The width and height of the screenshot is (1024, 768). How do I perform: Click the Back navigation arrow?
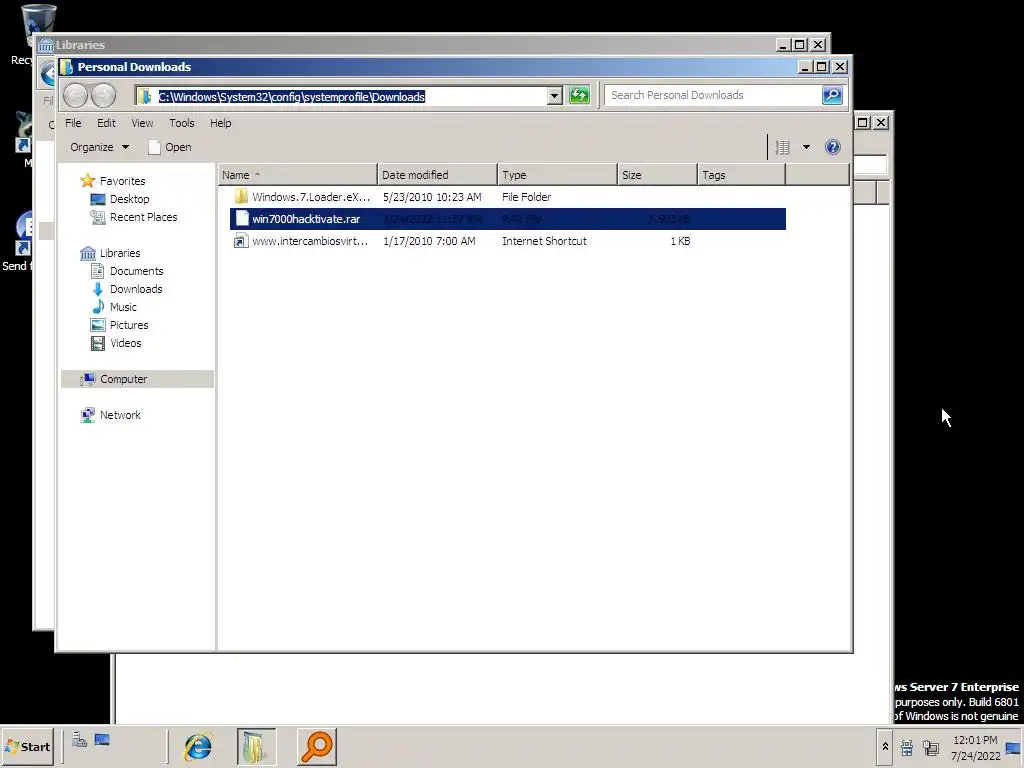(x=76, y=96)
